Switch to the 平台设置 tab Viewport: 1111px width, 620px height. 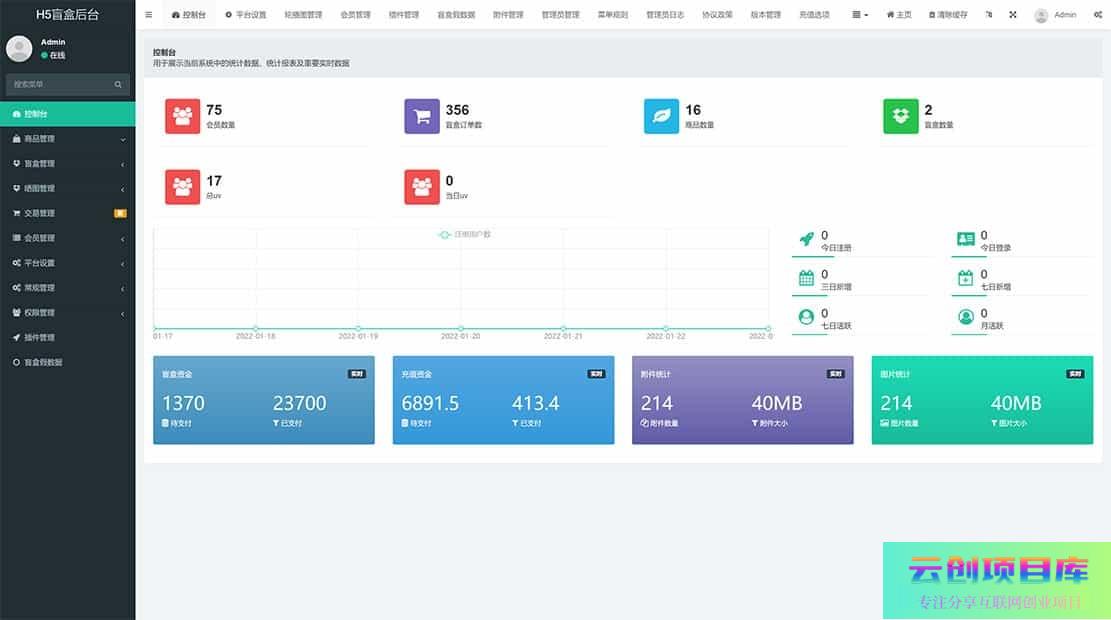[245, 15]
